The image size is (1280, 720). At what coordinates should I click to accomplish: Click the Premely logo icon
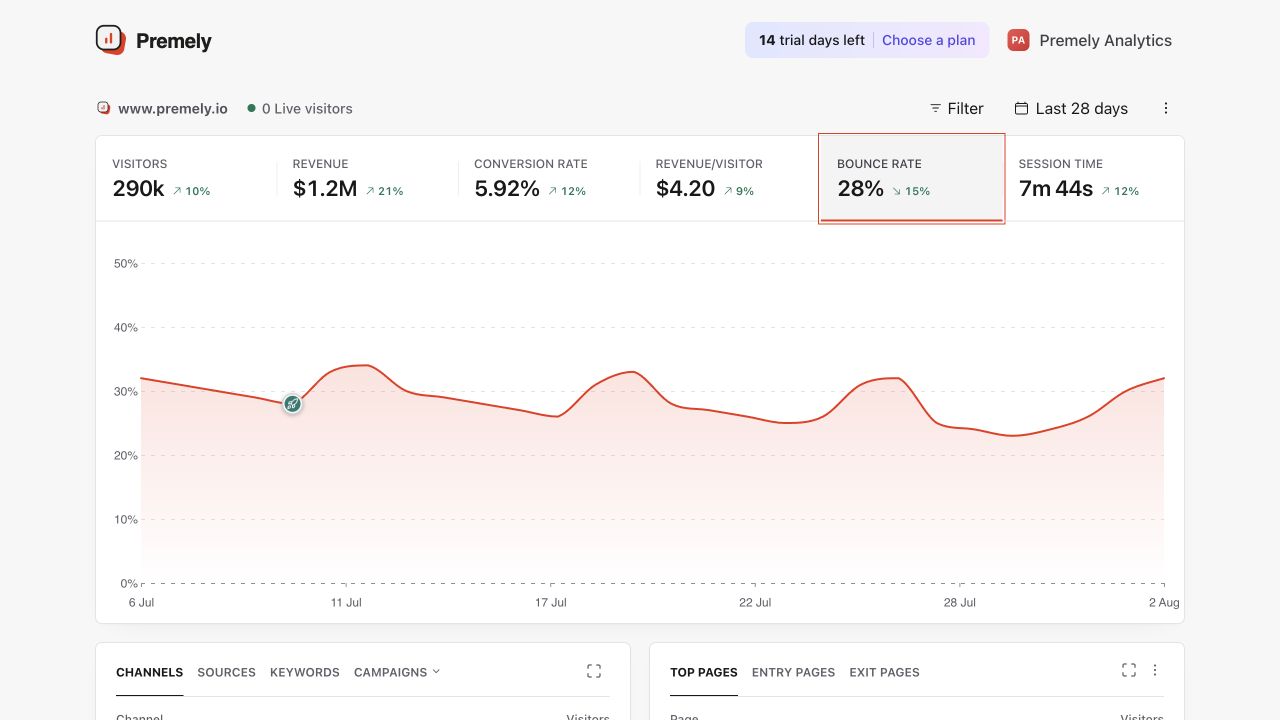(x=110, y=40)
